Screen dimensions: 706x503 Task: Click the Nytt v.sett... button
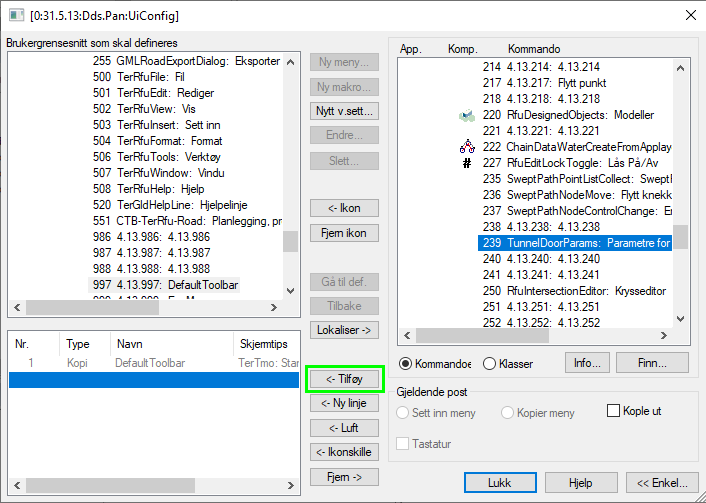[x=345, y=111]
